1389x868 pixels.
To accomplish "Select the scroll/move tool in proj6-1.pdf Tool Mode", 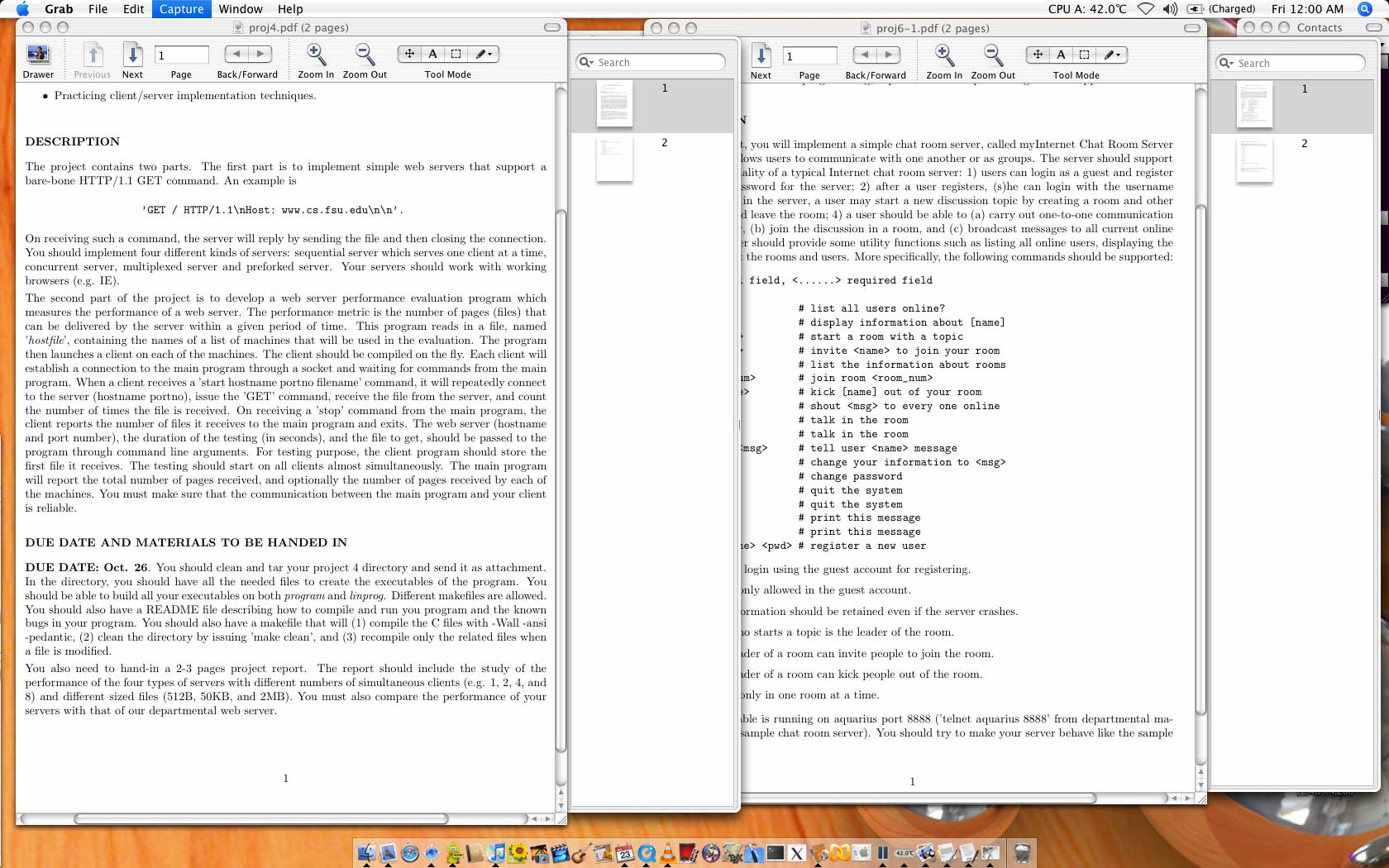I will (1038, 55).
